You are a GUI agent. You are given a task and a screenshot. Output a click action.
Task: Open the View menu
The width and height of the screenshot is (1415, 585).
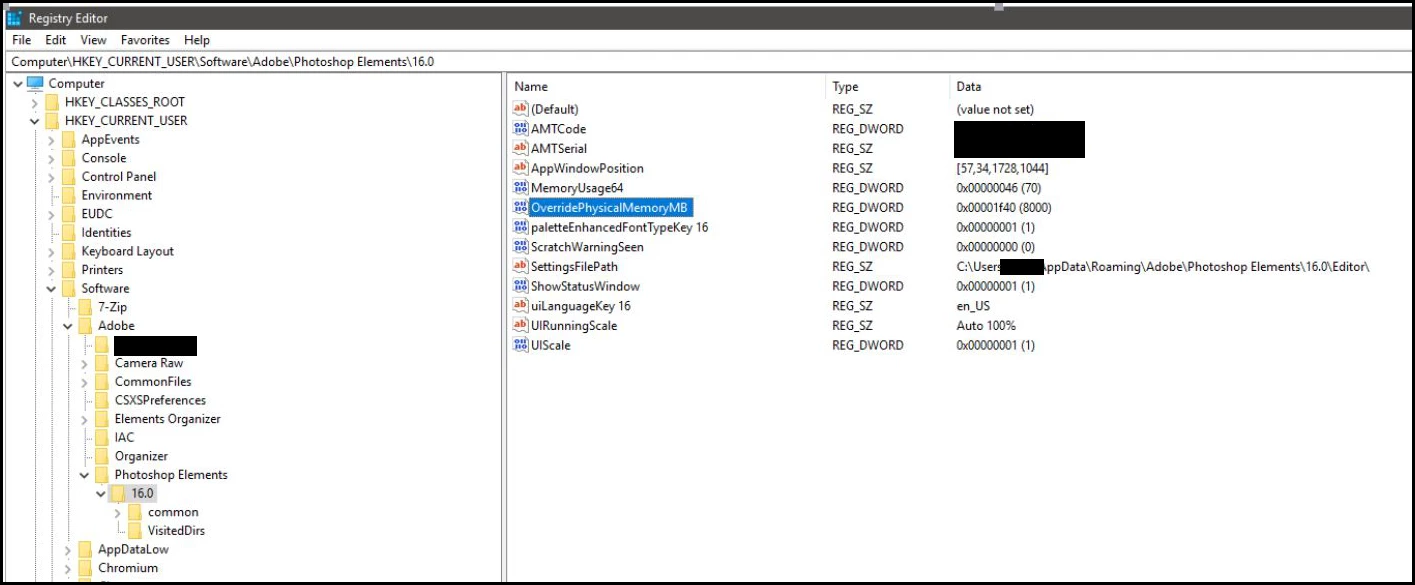point(93,40)
